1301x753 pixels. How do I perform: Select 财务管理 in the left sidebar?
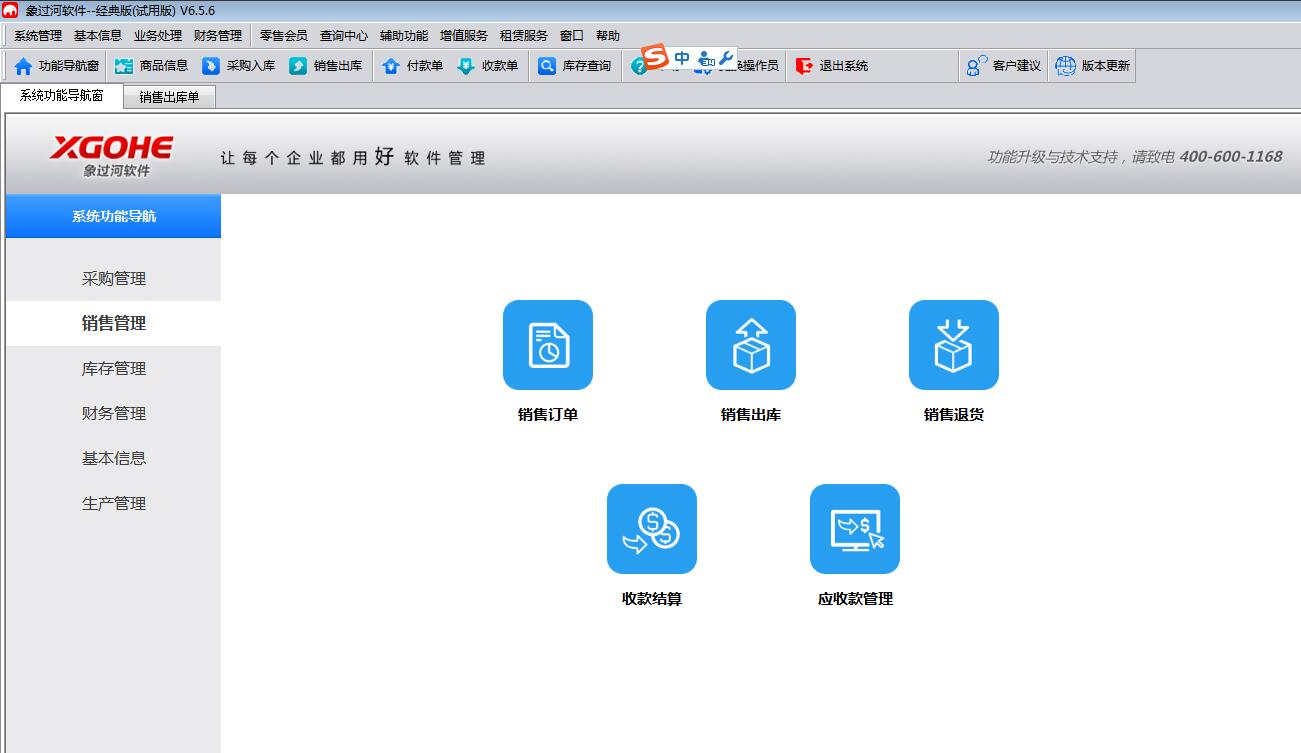coord(113,414)
